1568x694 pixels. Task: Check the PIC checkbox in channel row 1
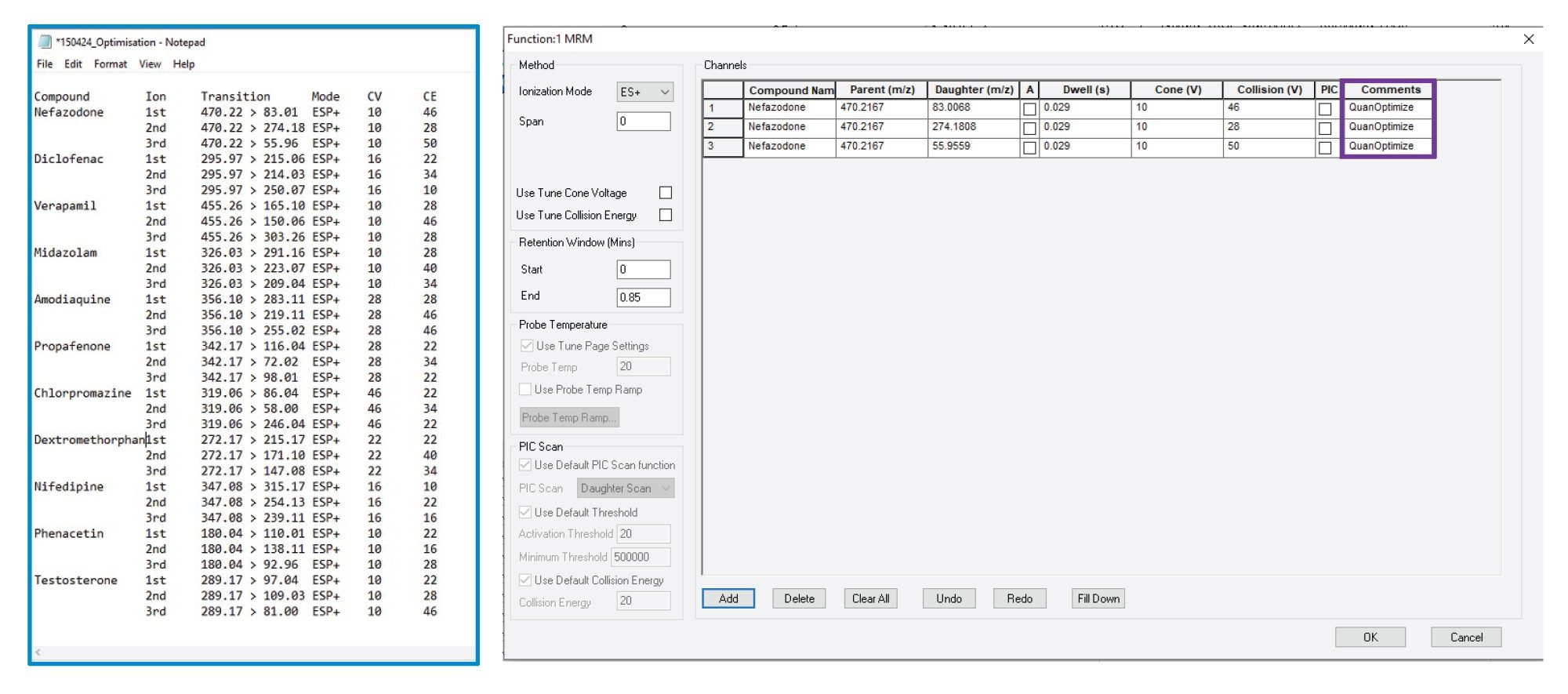pos(1325,109)
